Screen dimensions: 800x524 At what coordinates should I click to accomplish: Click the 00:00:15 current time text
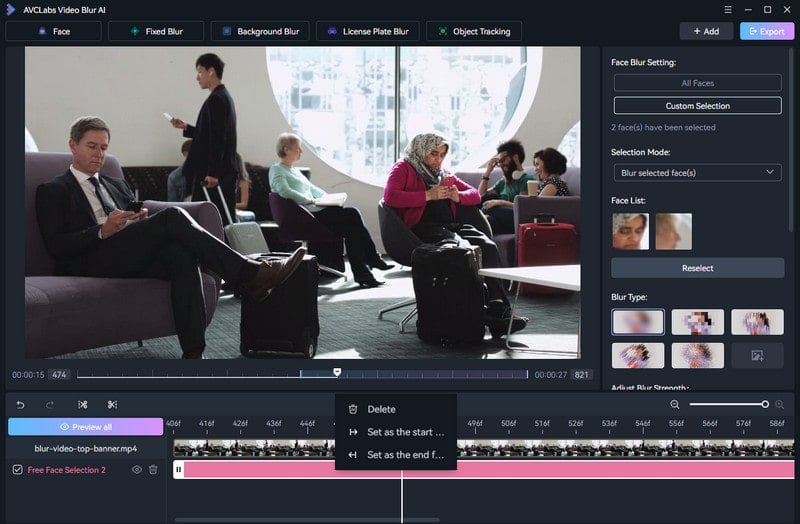click(x=28, y=375)
